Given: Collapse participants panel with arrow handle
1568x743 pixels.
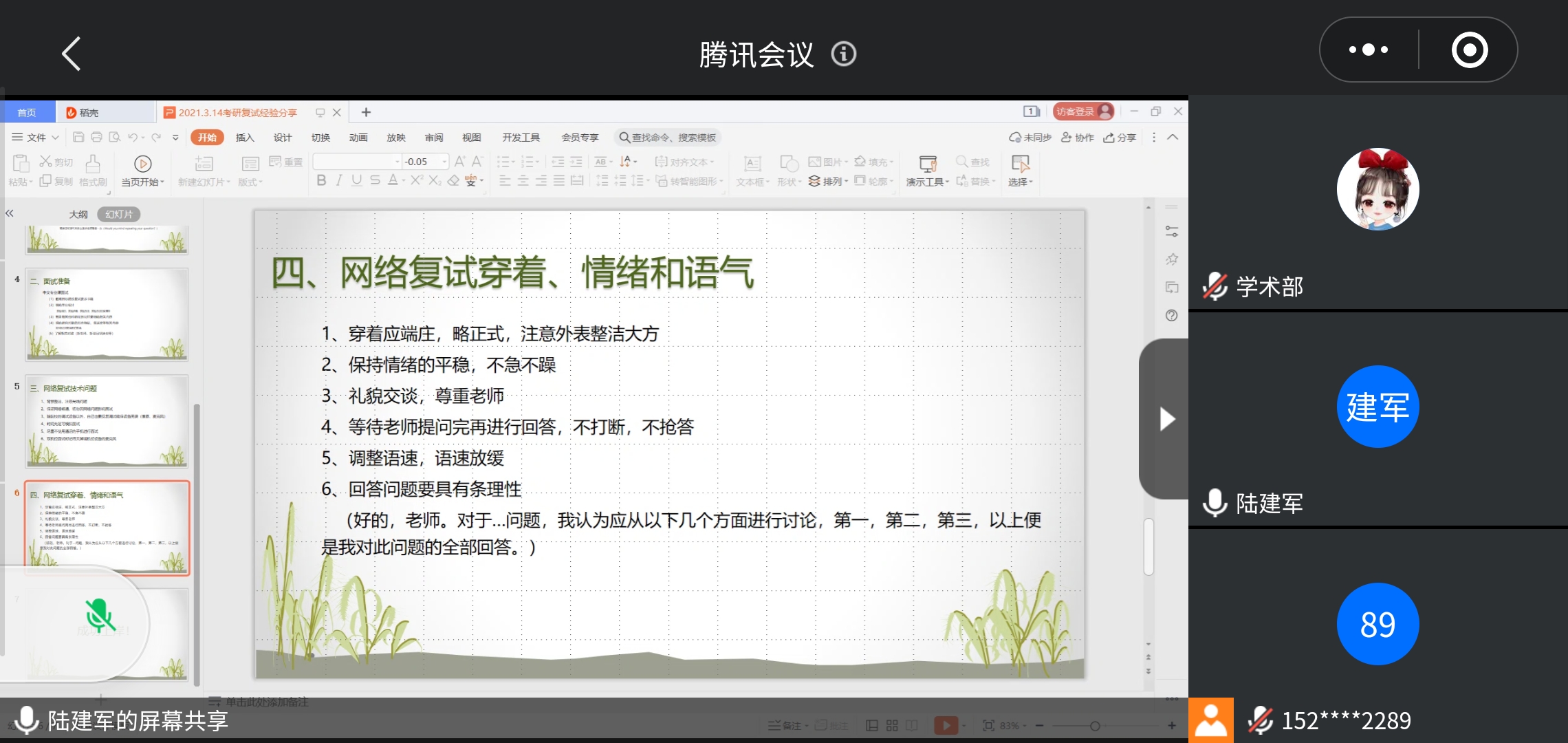Looking at the screenshot, I should pos(1166,418).
